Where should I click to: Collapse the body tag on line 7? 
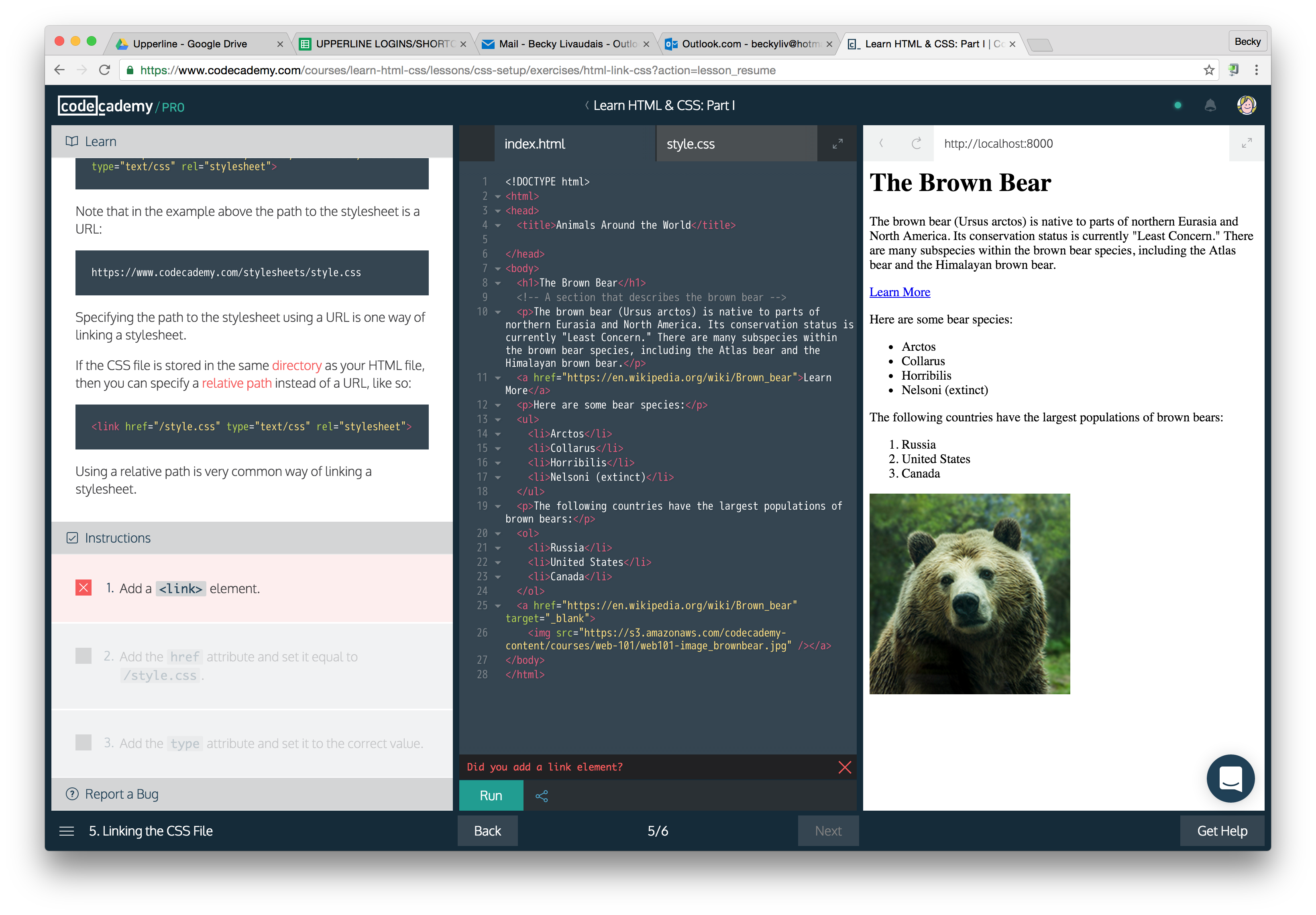[497, 269]
